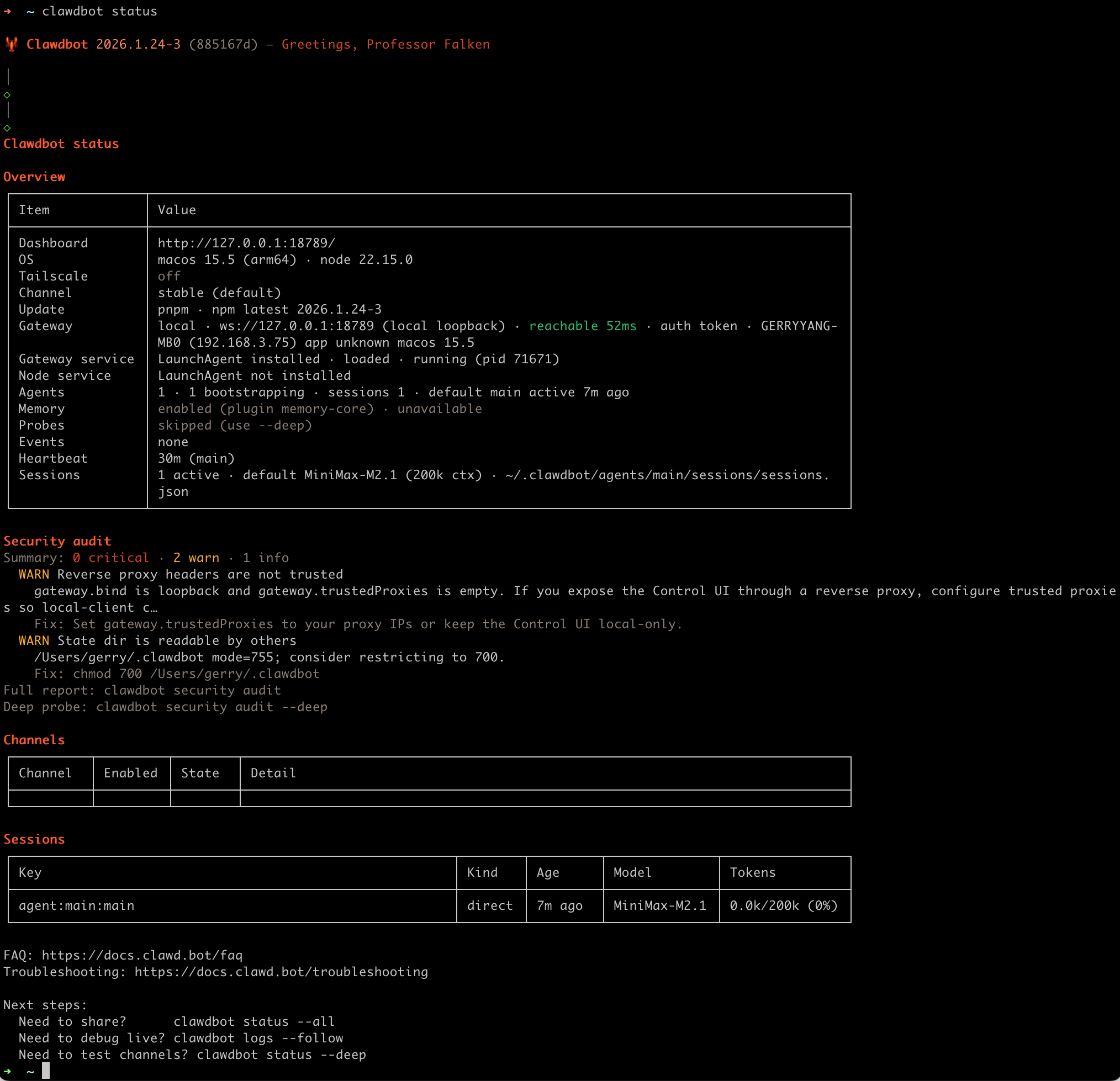
Task: Click the terminal cursor block
Action: click(46, 1071)
